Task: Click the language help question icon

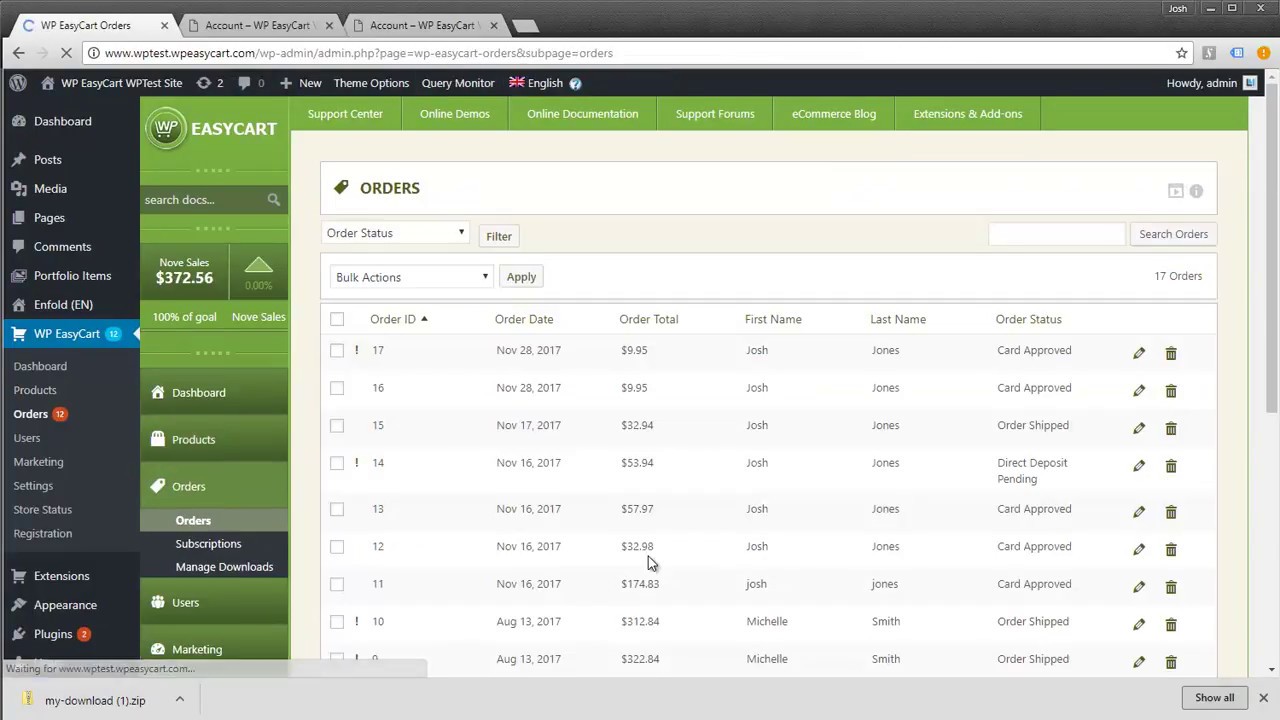Action: pyautogui.click(x=575, y=83)
